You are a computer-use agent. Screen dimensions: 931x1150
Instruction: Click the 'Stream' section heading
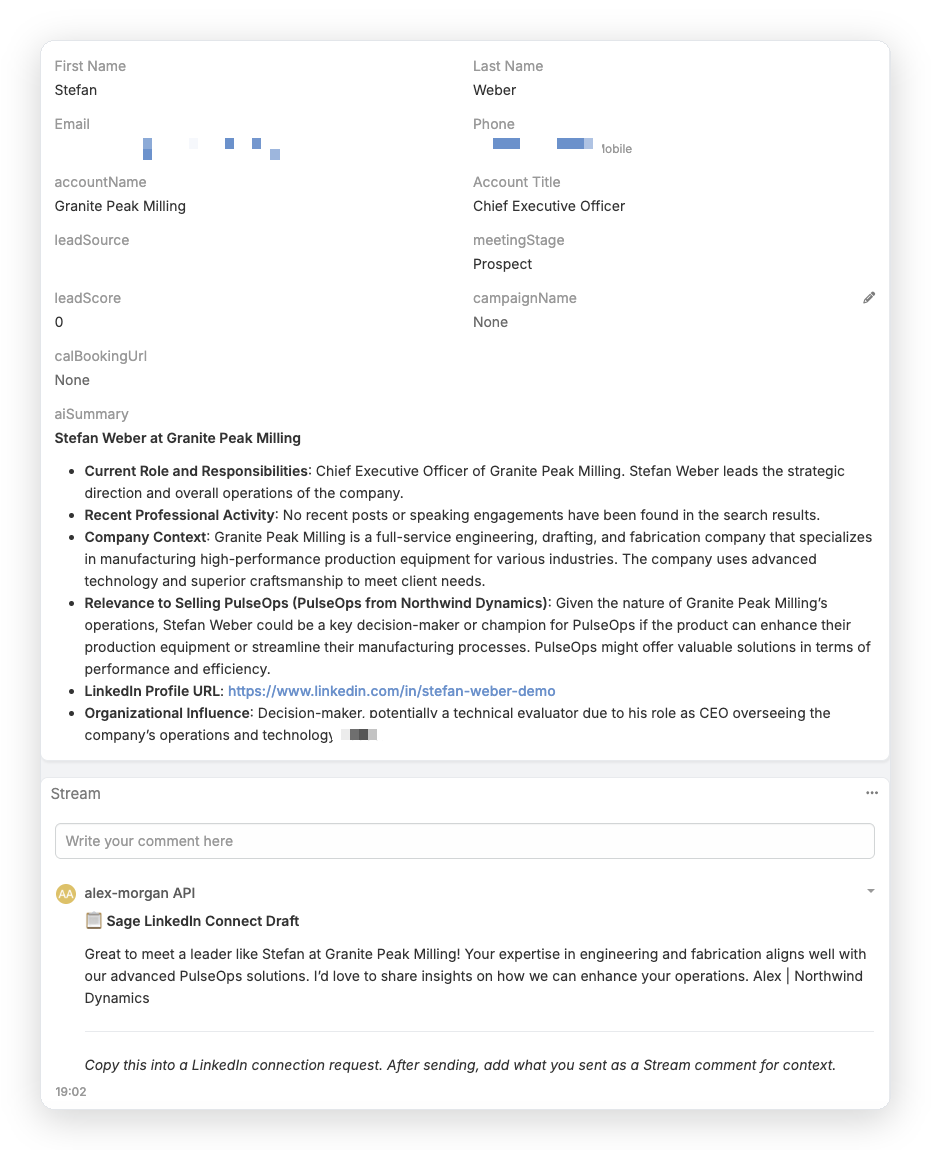[76, 794]
